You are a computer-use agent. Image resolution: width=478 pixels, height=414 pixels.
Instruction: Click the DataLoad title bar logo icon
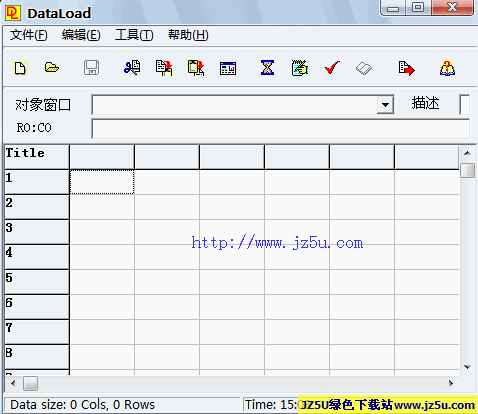click(x=13, y=13)
